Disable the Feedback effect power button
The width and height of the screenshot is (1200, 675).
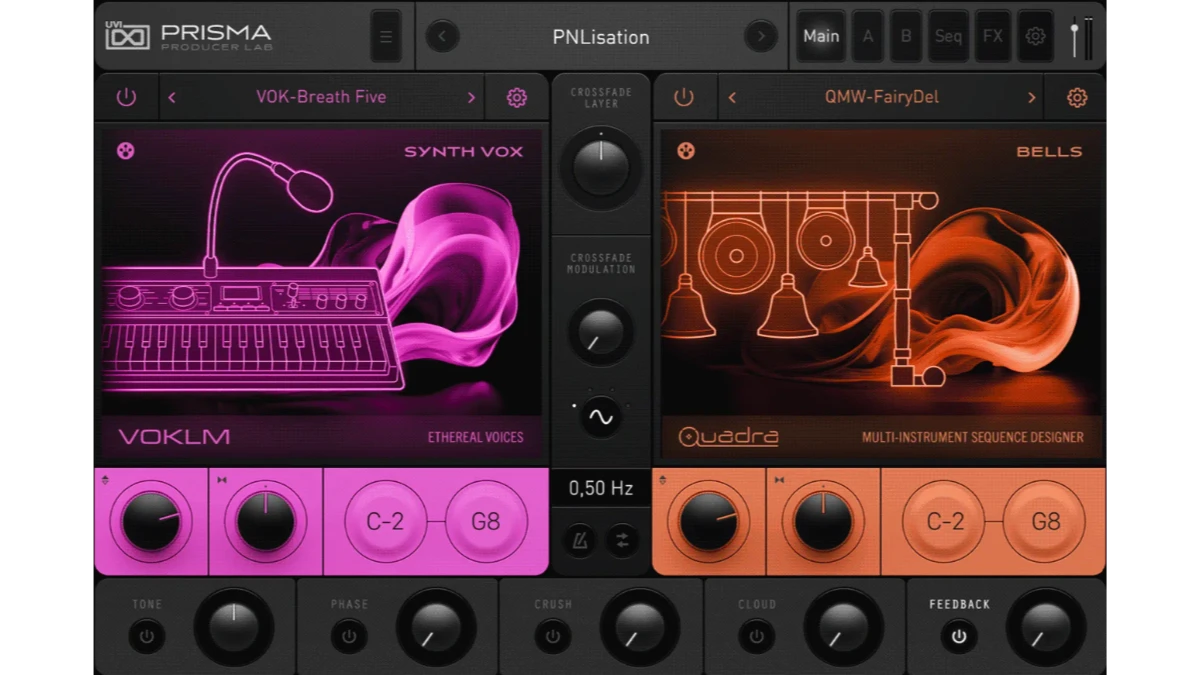tap(958, 636)
